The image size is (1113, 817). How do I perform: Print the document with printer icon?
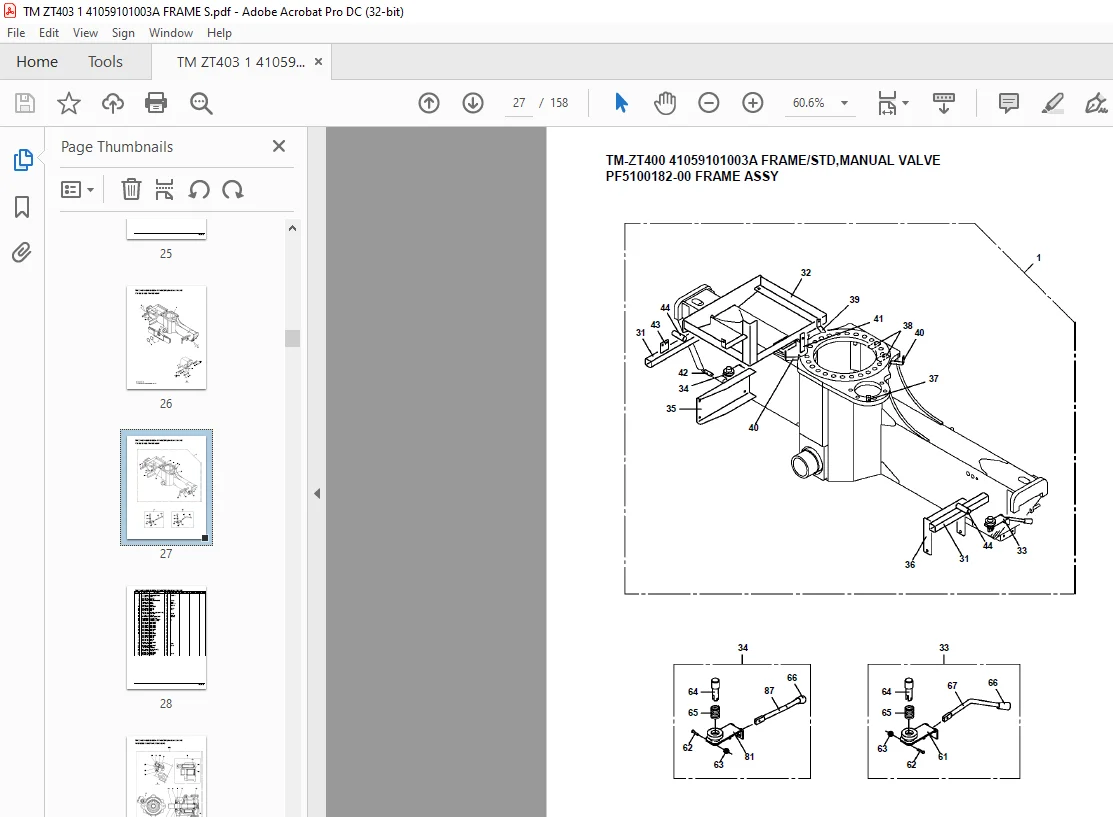coord(156,103)
